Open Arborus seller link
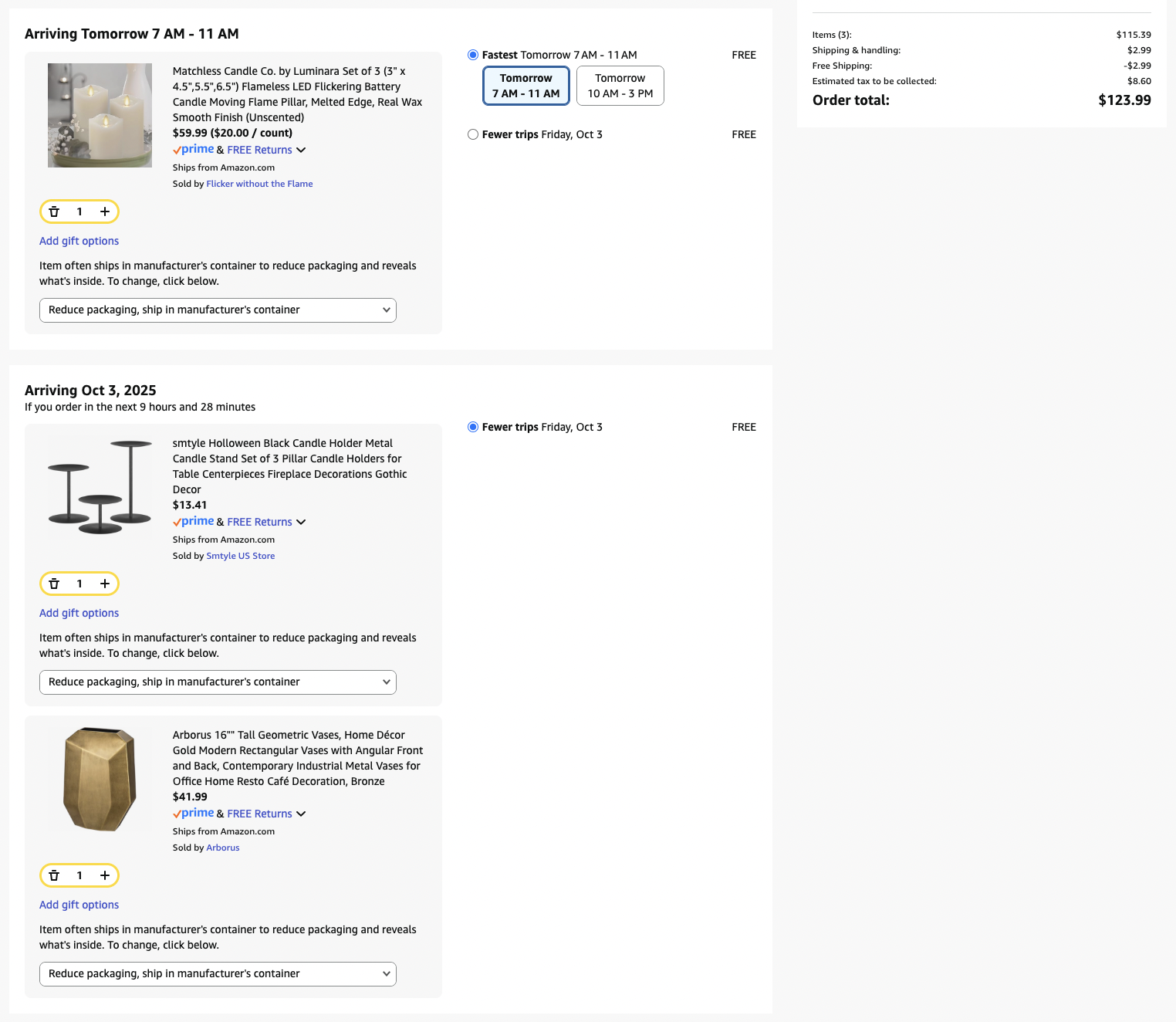 (223, 848)
